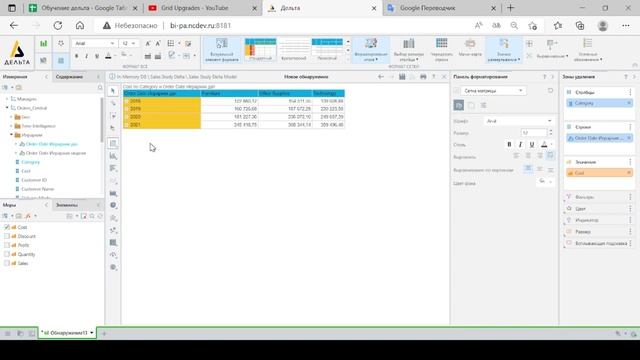Click the mini-map ribbon button
This screenshot has height=360, width=640.
point(470,48)
